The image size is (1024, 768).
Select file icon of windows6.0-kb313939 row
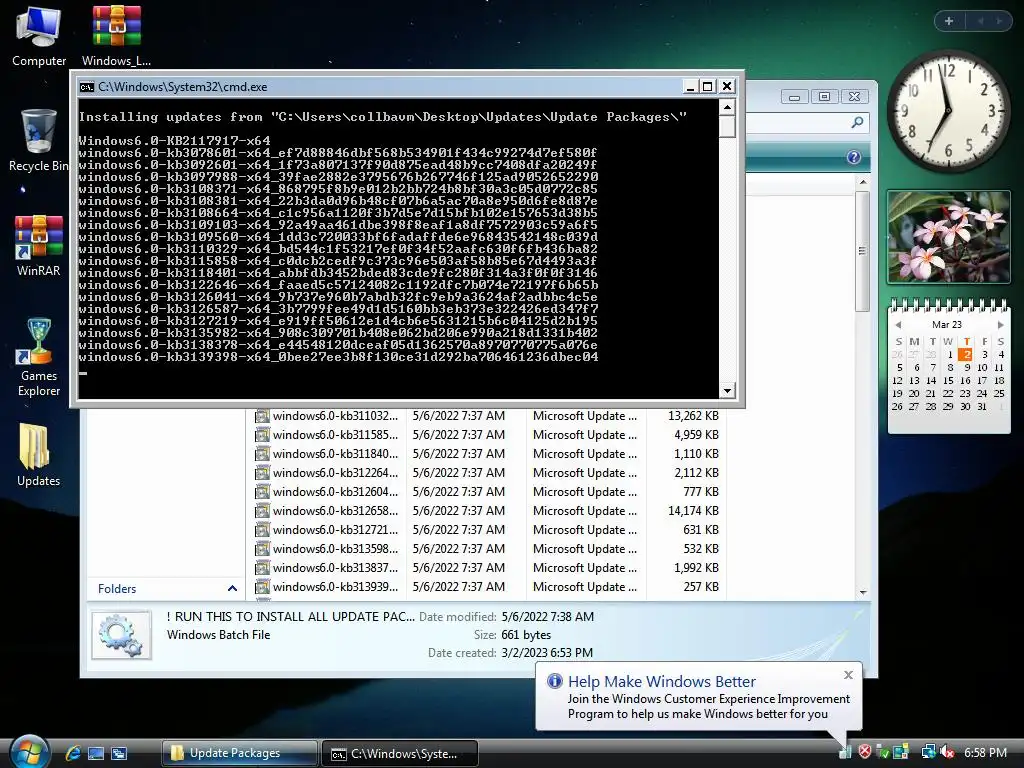pyautogui.click(x=263, y=587)
